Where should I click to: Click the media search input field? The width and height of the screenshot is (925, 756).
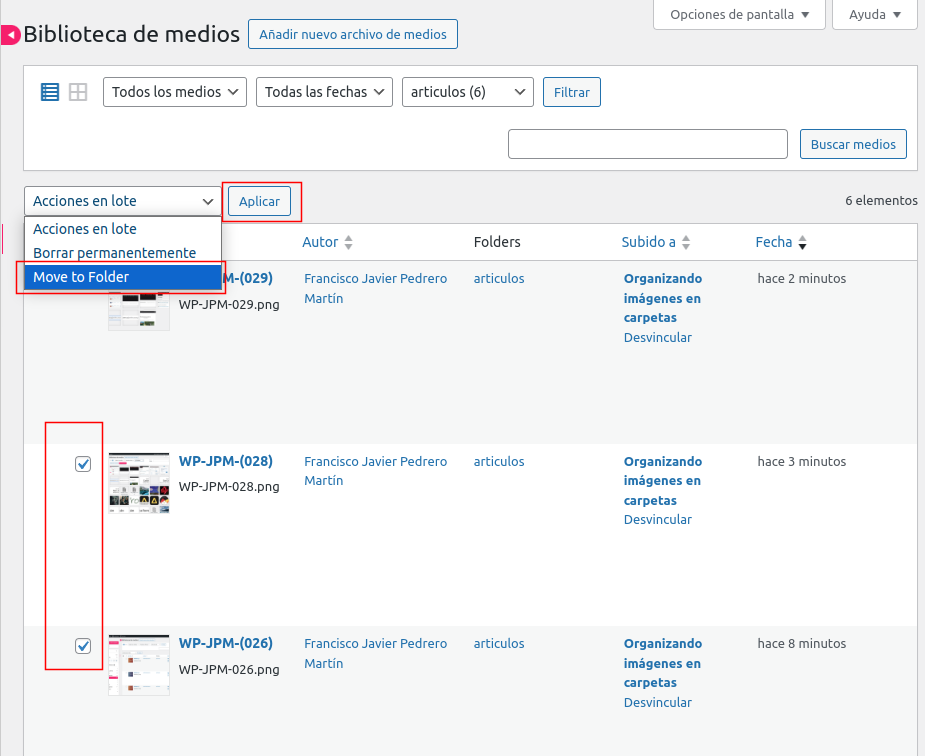click(648, 144)
